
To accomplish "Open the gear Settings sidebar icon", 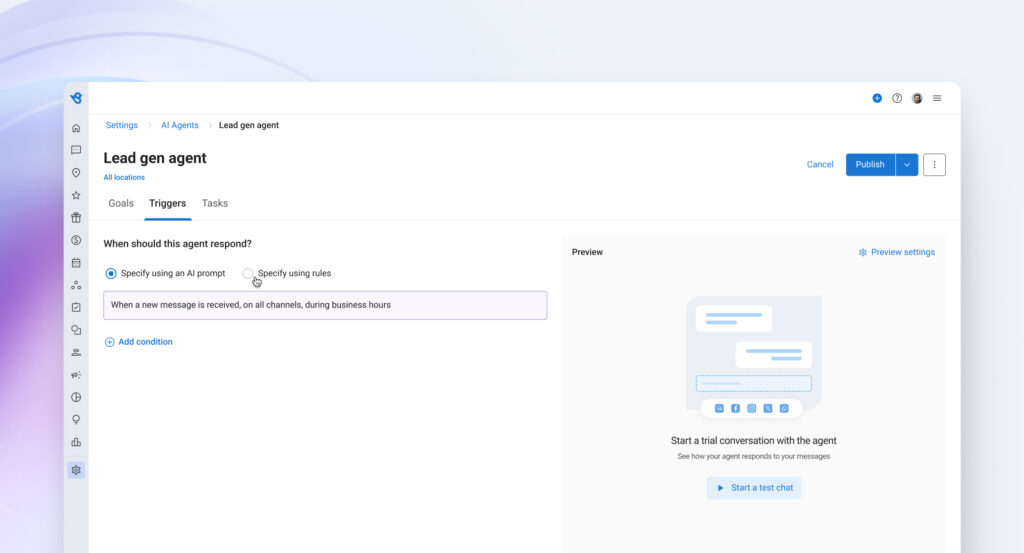I will [x=76, y=470].
